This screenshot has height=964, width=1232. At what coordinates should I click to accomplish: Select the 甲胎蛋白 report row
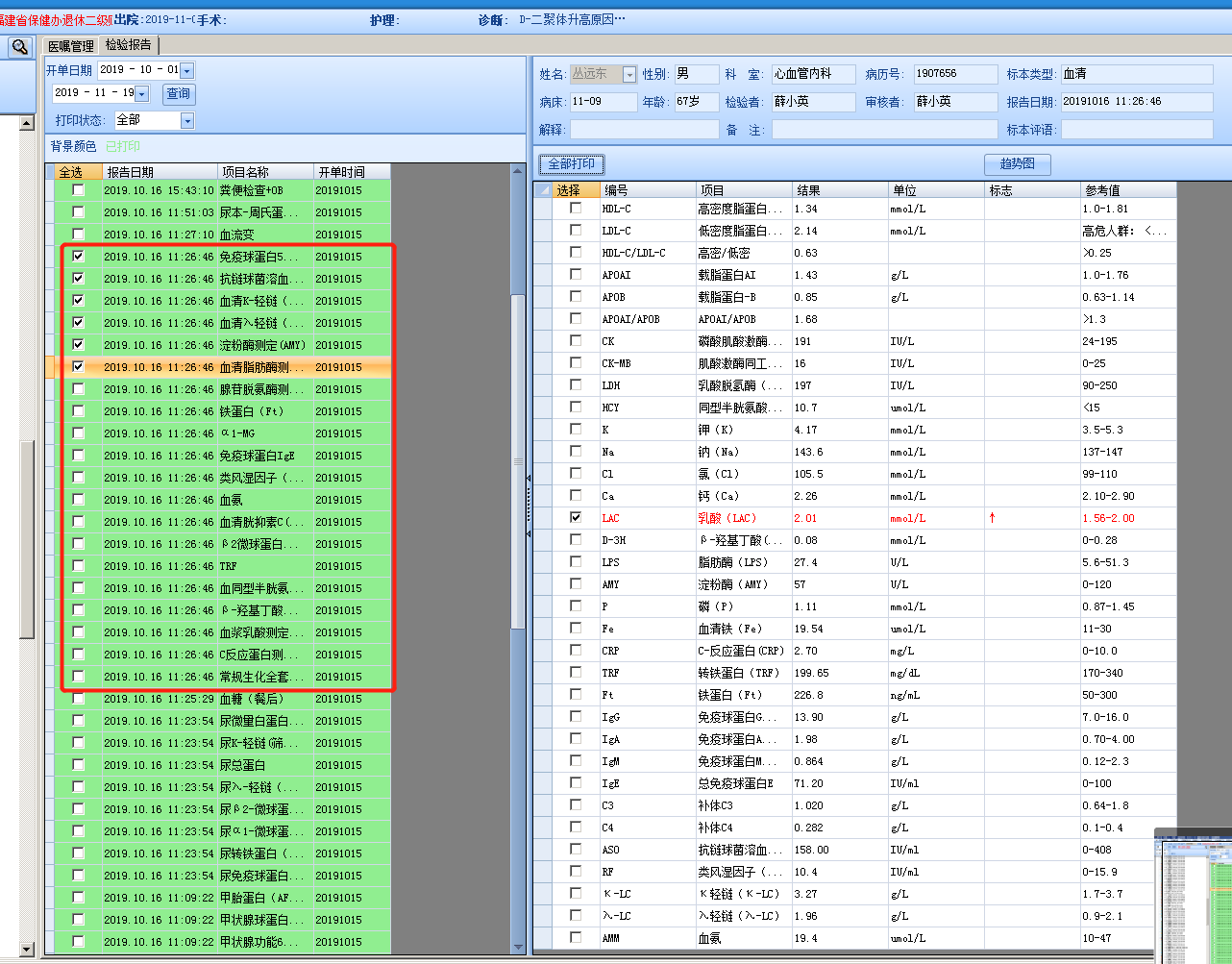pyautogui.click(x=218, y=898)
